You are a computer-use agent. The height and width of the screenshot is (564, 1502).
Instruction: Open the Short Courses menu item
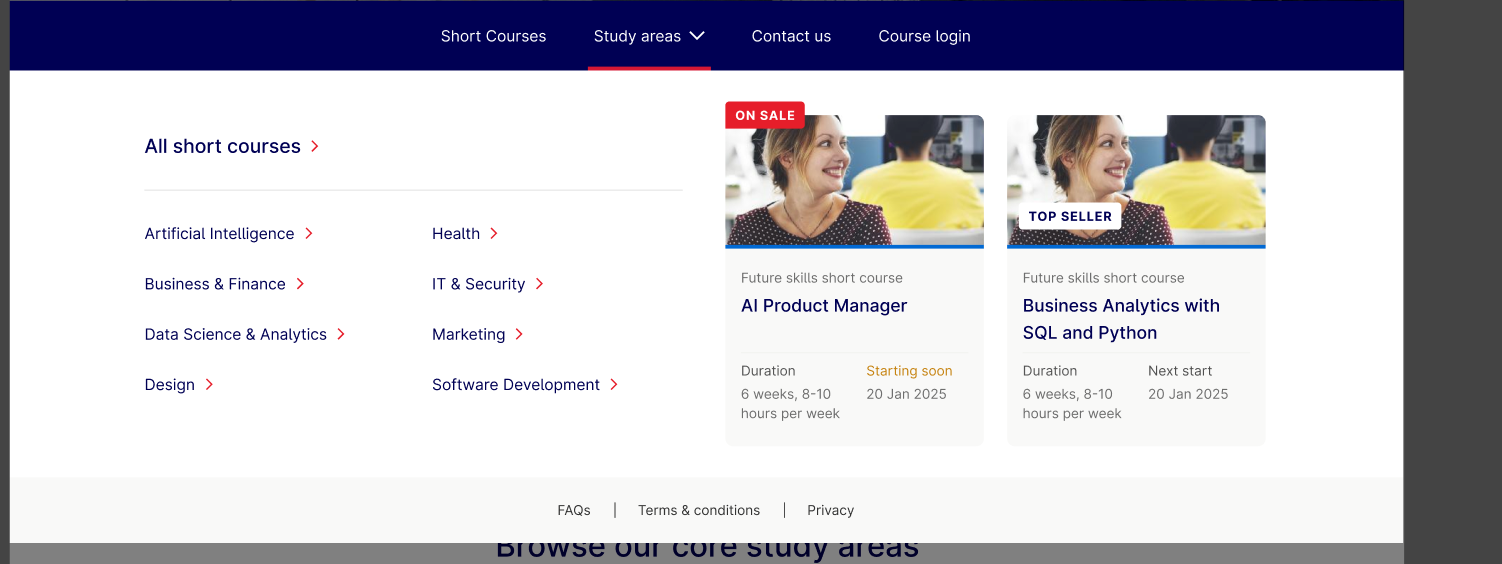[493, 36]
